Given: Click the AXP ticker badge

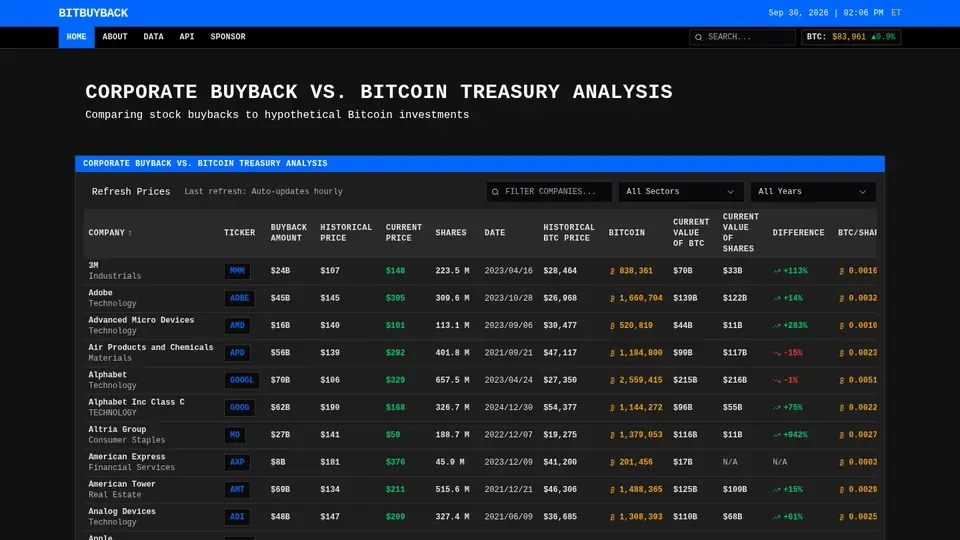Looking at the screenshot, I should click(x=237, y=462).
